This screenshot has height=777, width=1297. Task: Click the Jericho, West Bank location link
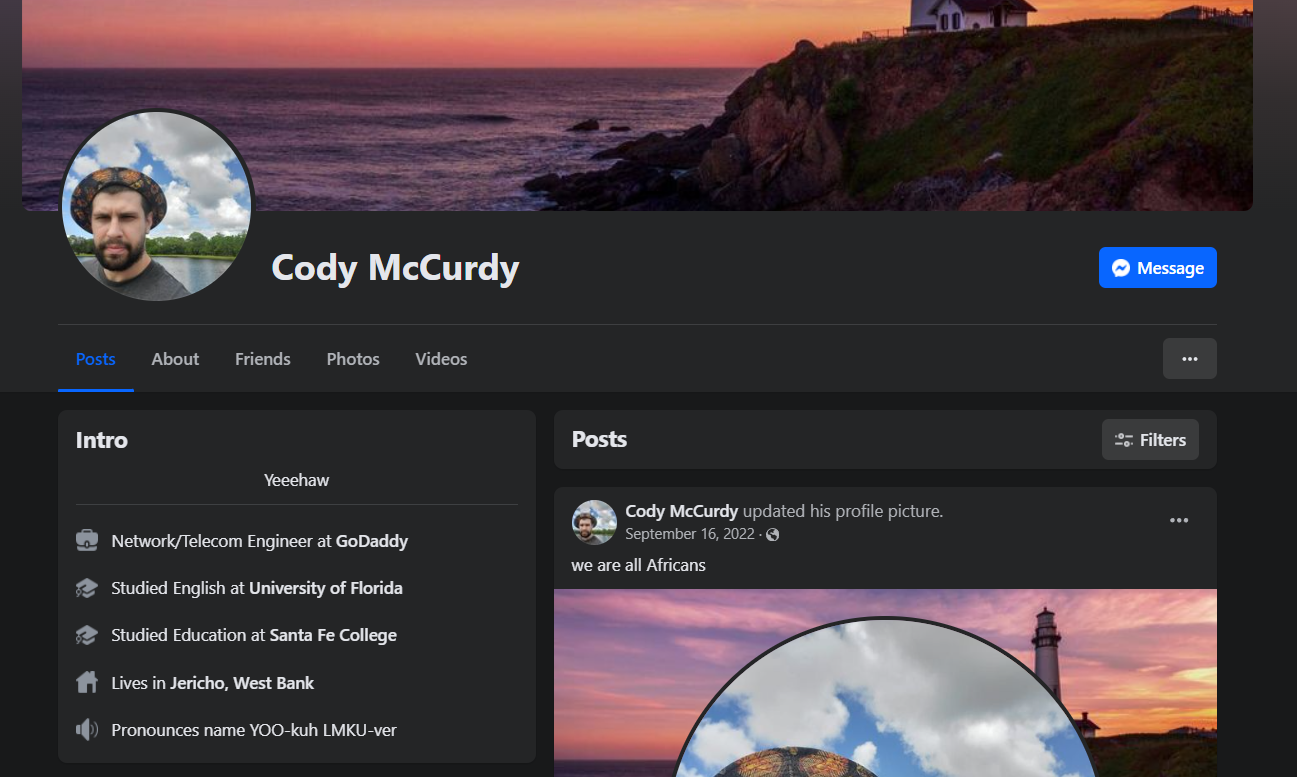[x=242, y=683]
